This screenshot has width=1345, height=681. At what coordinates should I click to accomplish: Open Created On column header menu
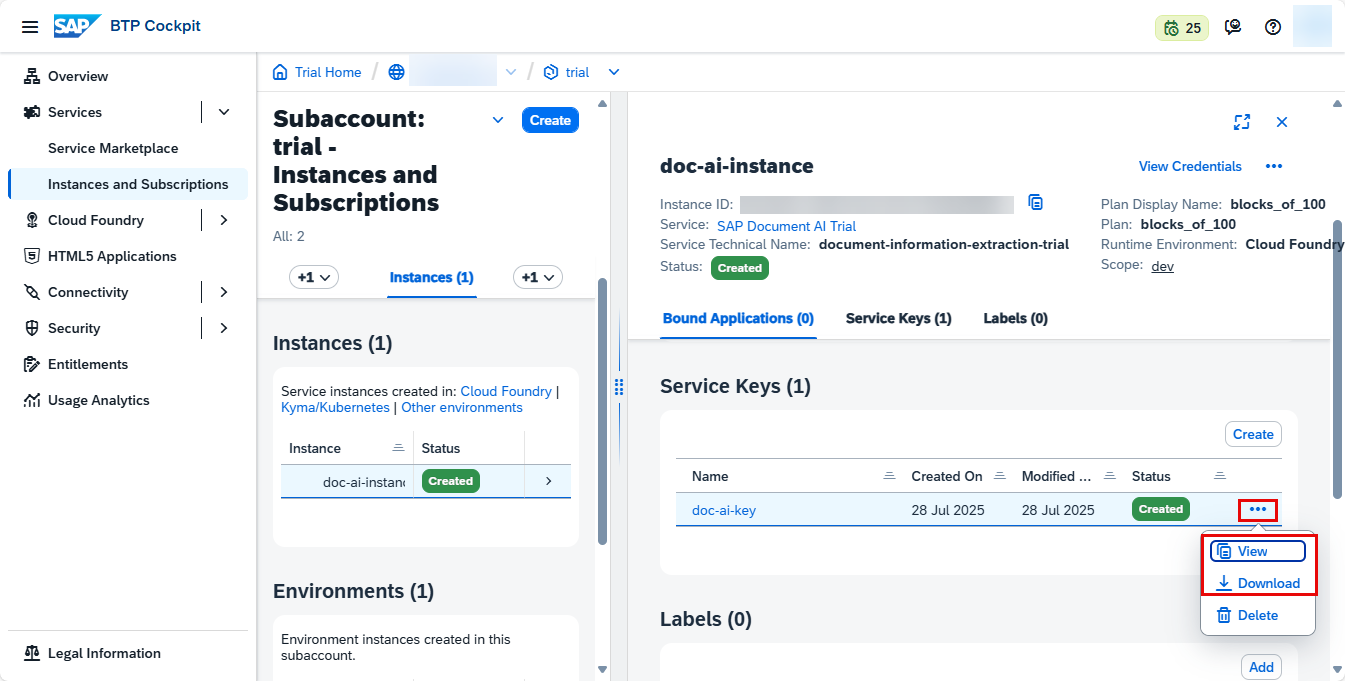click(999, 476)
